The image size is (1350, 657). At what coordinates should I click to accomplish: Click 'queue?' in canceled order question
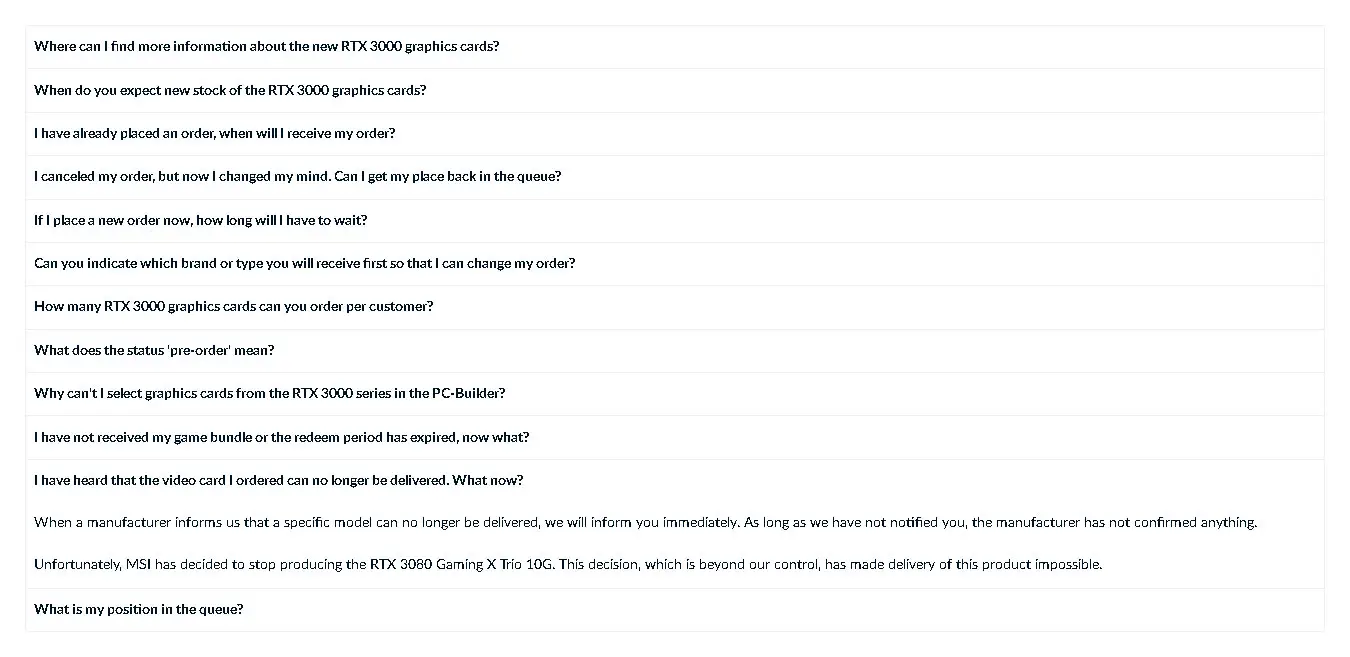(539, 177)
